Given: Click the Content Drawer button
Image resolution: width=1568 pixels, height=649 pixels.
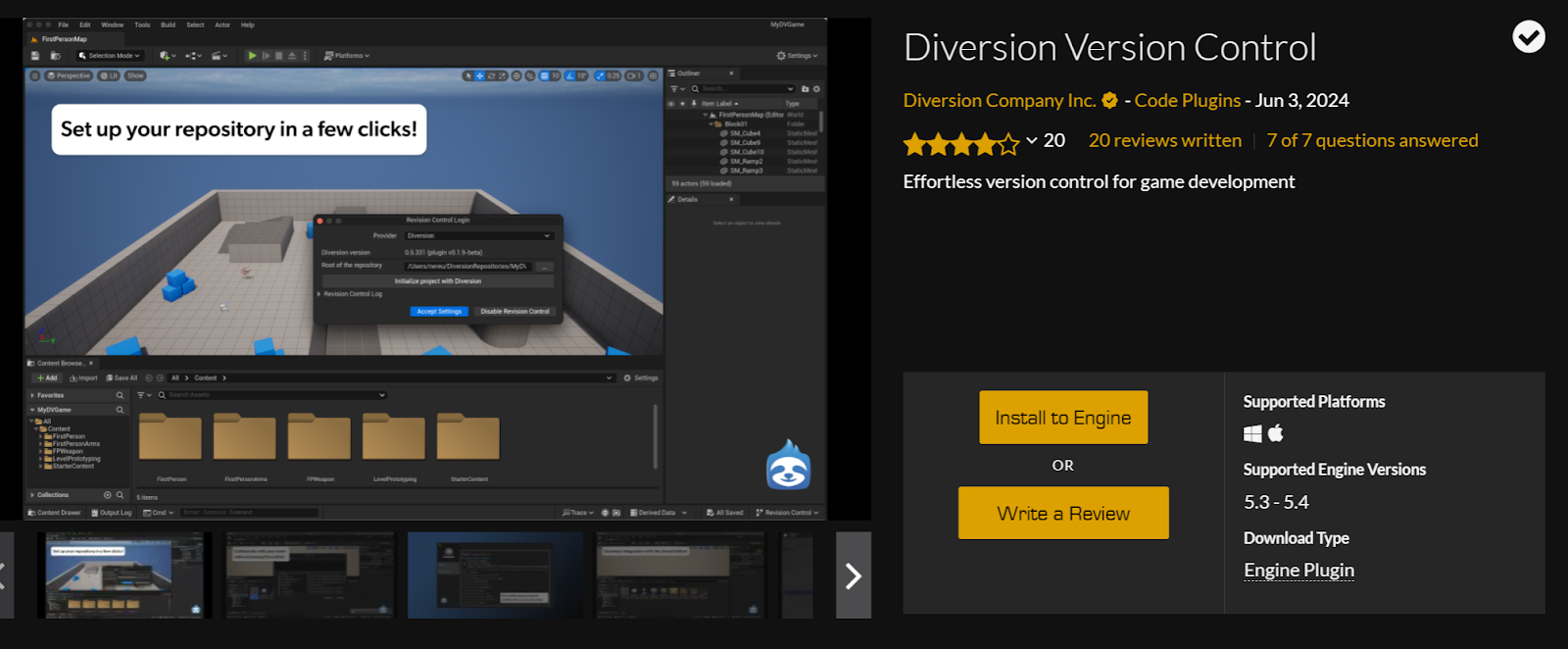Looking at the screenshot, I should click(x=55, y=513).
